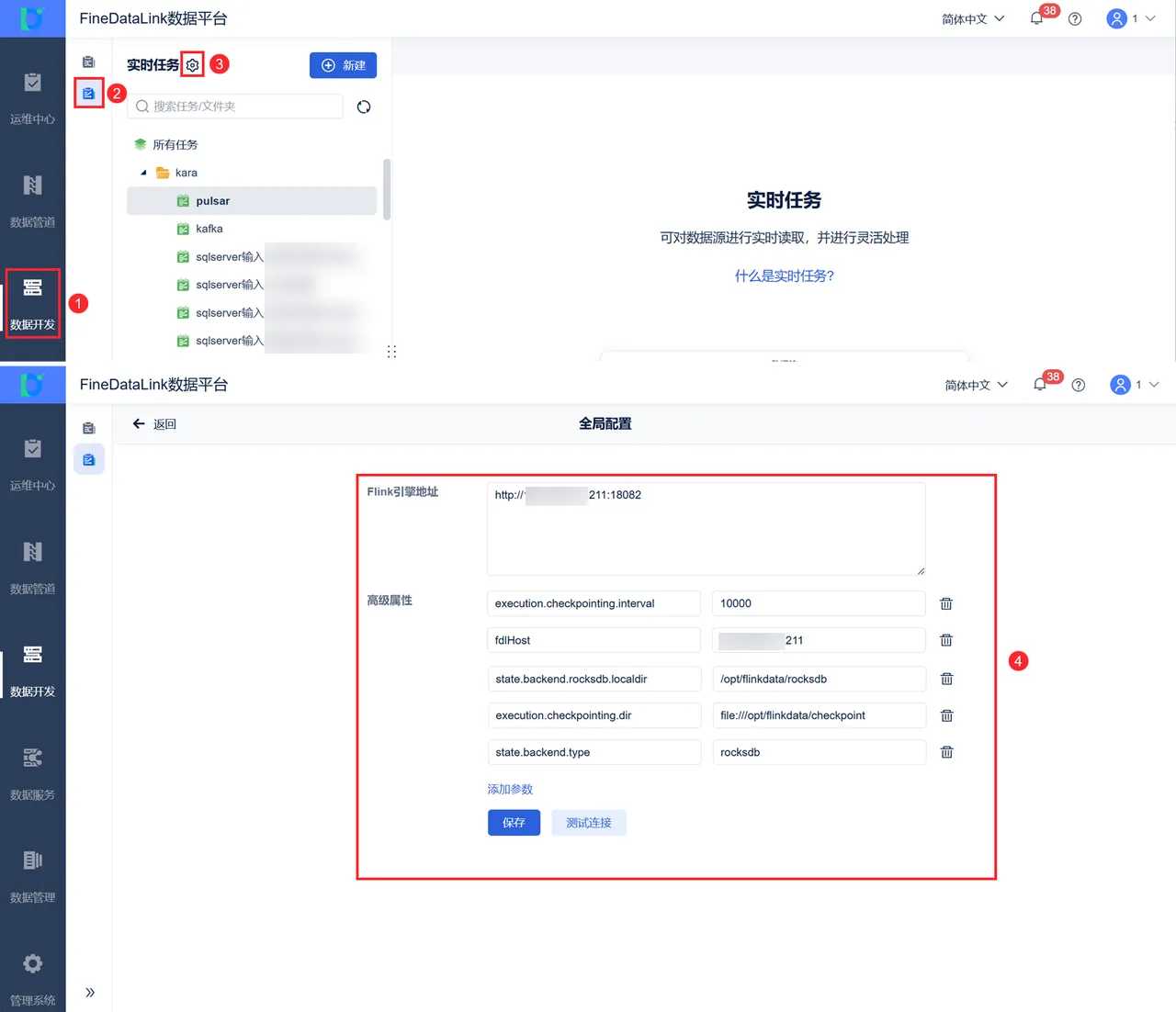This screenshot has height=1012, width=1176.
Task: Open the 简体中文 language dropdown in the top screenshot
Action: [x=973, y=18]
